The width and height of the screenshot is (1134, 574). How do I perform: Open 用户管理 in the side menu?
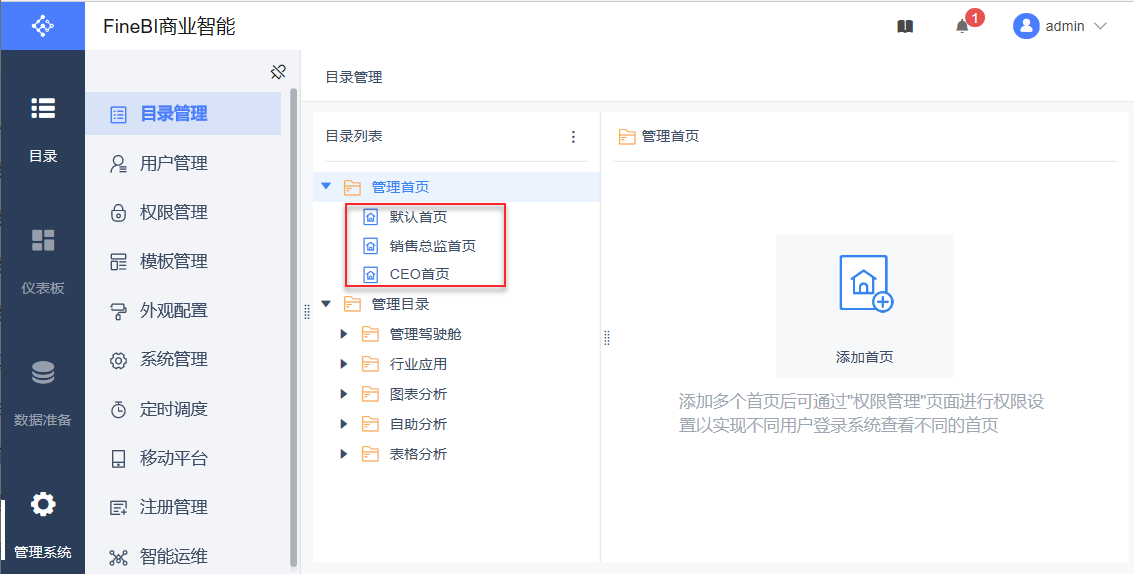[x=173, y=164]
